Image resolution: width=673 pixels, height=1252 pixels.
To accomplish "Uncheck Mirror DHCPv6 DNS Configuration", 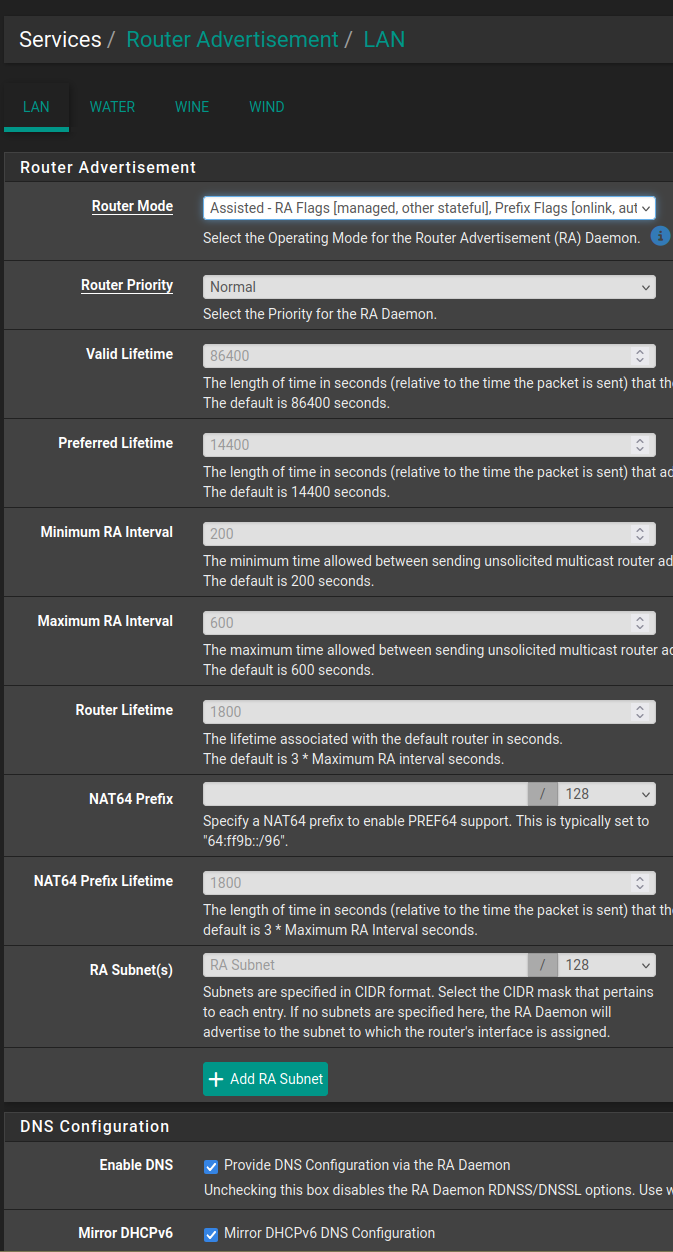I will pos(211,1234).
